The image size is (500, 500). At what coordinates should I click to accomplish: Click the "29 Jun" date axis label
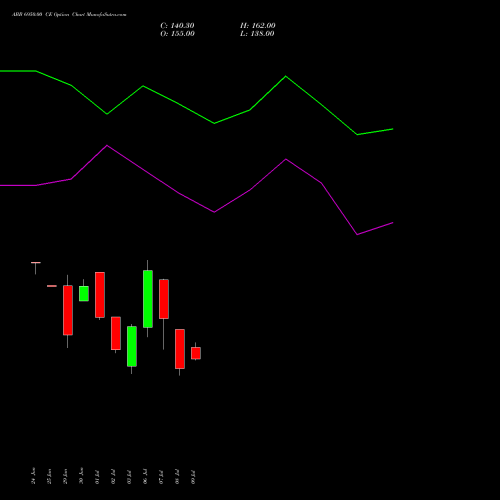(65, 476)
